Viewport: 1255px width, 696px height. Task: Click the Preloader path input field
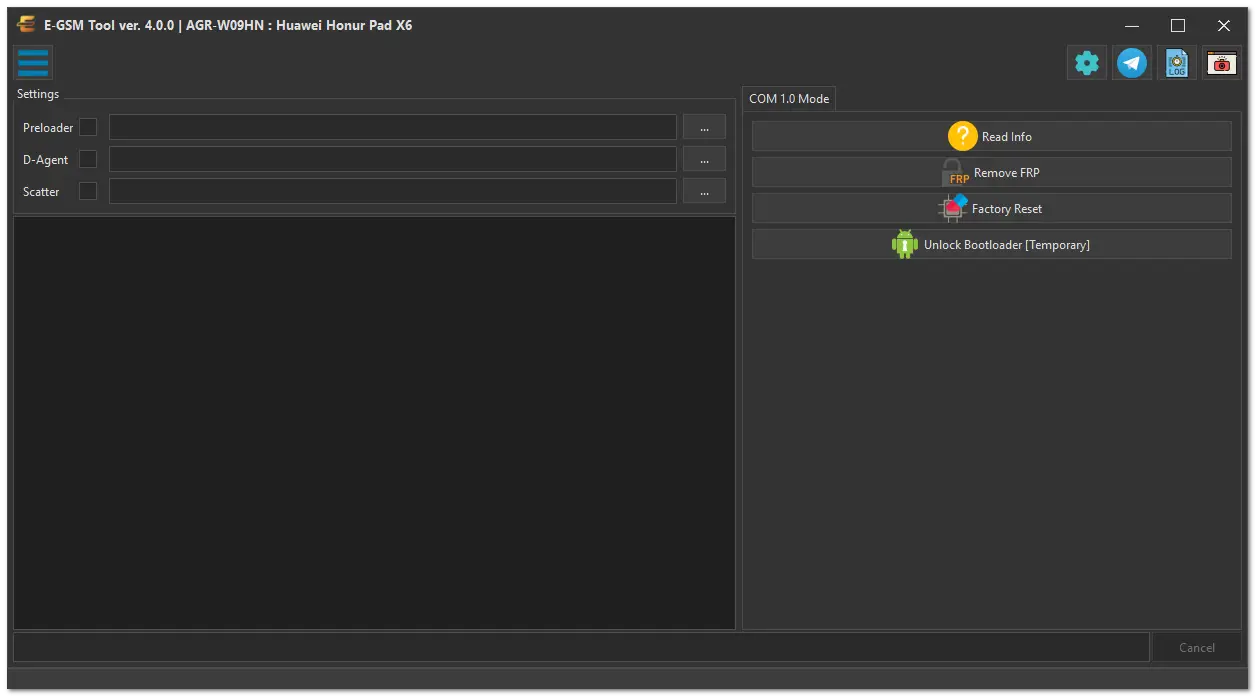click(x=392, y=127)
